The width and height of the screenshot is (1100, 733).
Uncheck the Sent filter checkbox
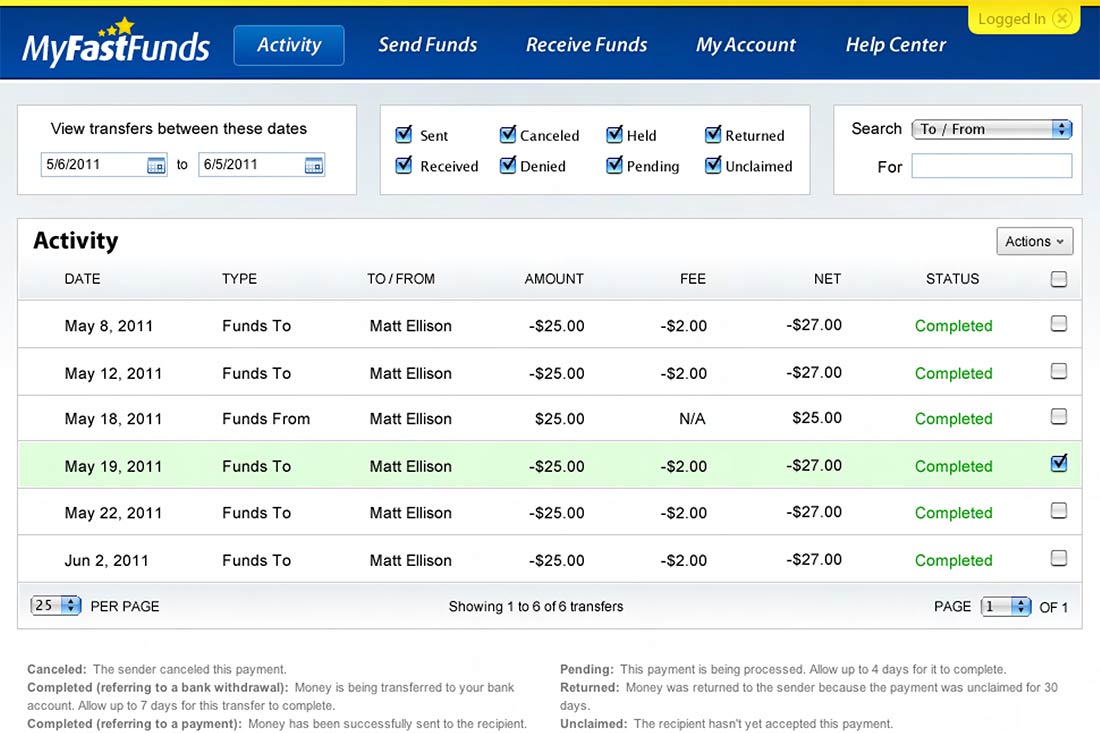pos(404,135)
